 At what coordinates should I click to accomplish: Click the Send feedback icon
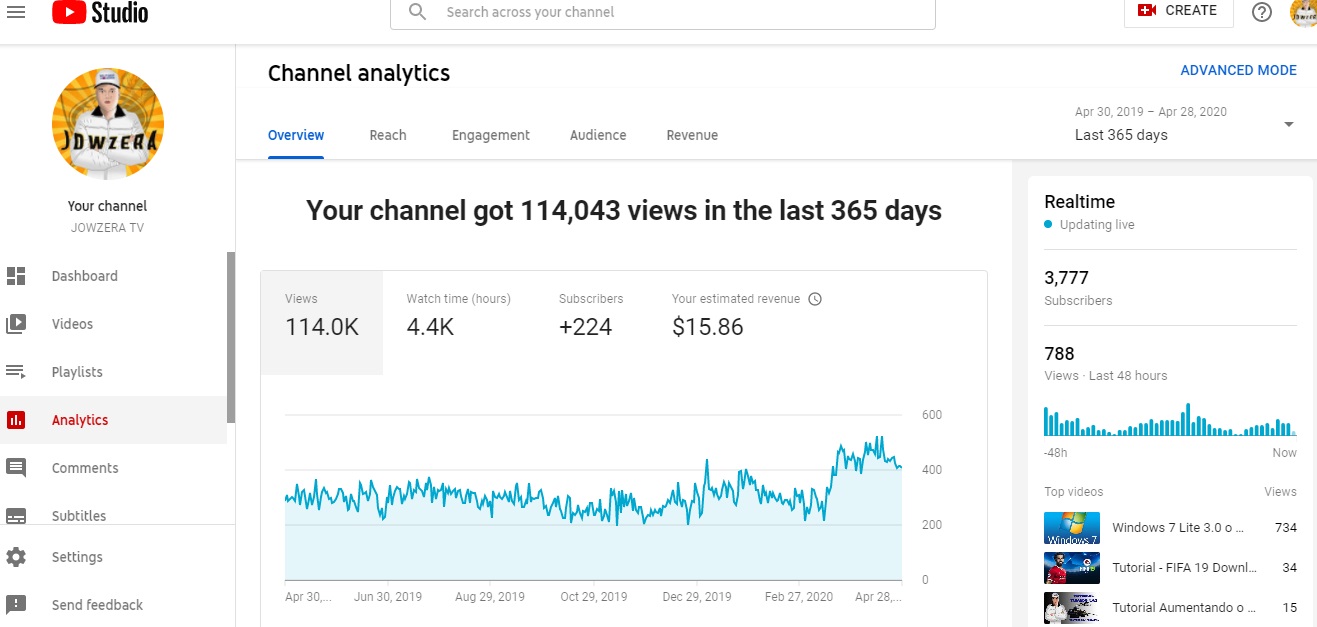(x=18, y=604)
